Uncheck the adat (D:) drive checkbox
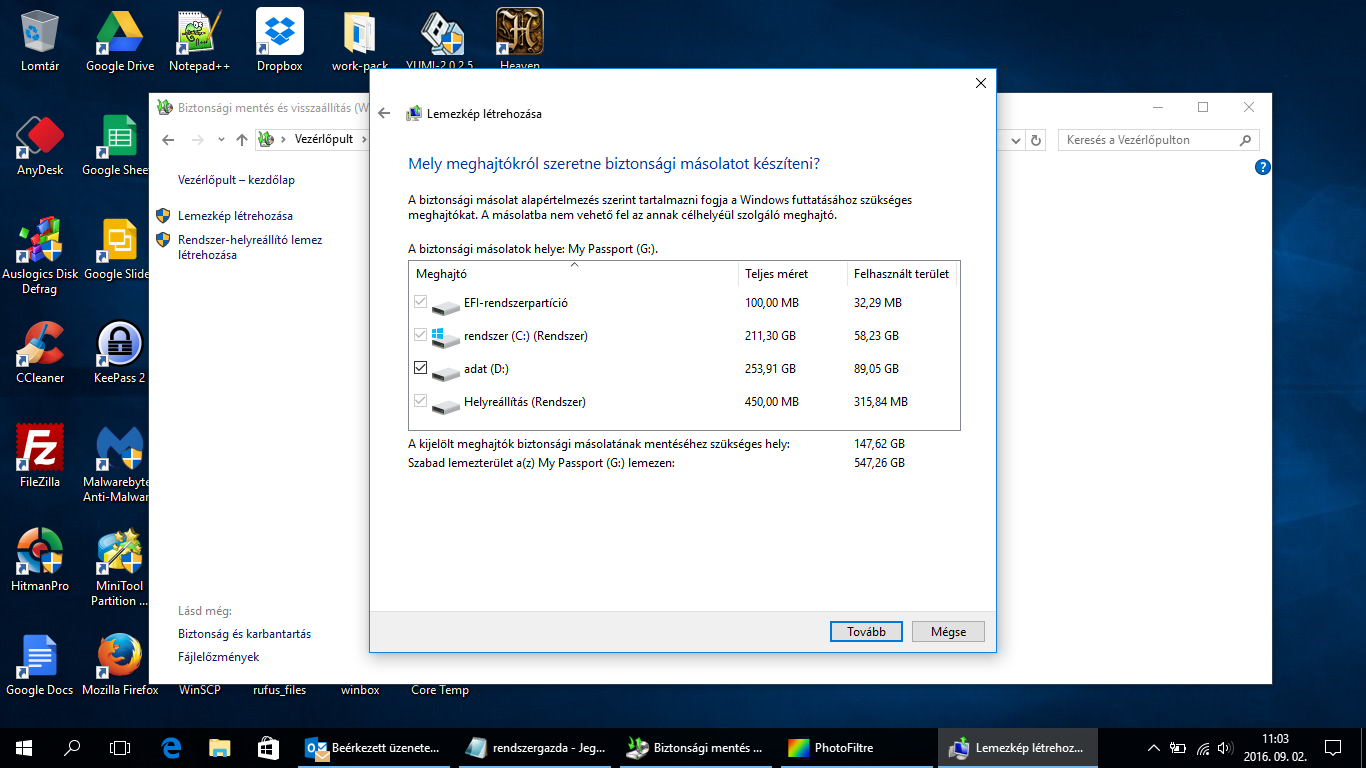Image resolution: width=1366 pixels, height=768 pixels. [420, 368]
